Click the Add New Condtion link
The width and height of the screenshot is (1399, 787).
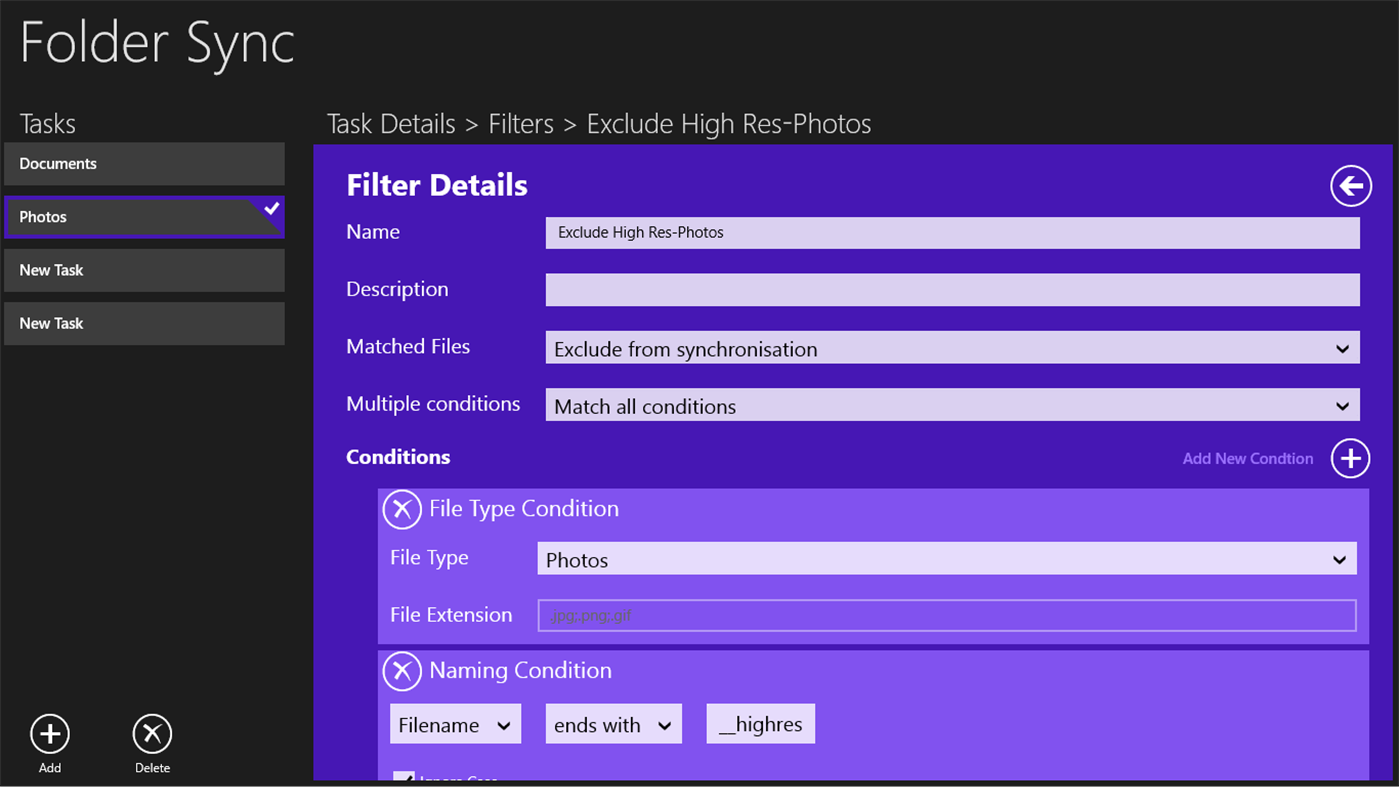(1247, 458)
